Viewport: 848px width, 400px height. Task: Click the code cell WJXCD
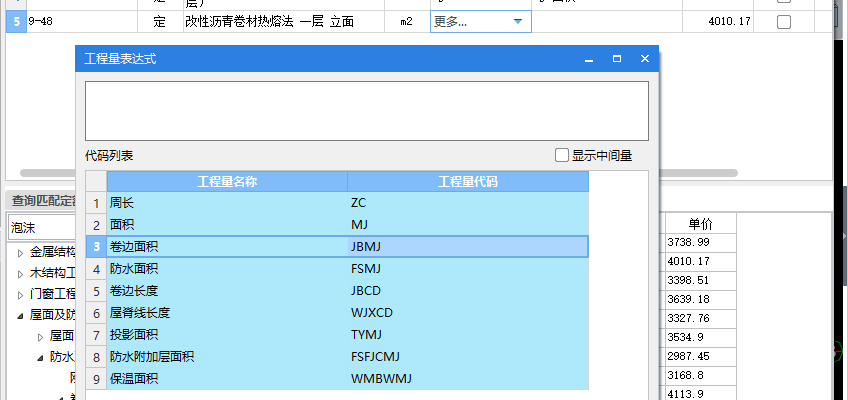tap(468, 313)
